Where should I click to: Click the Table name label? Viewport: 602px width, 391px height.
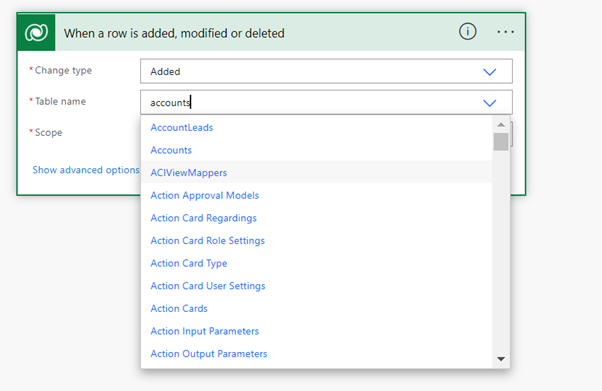[60, 101]
